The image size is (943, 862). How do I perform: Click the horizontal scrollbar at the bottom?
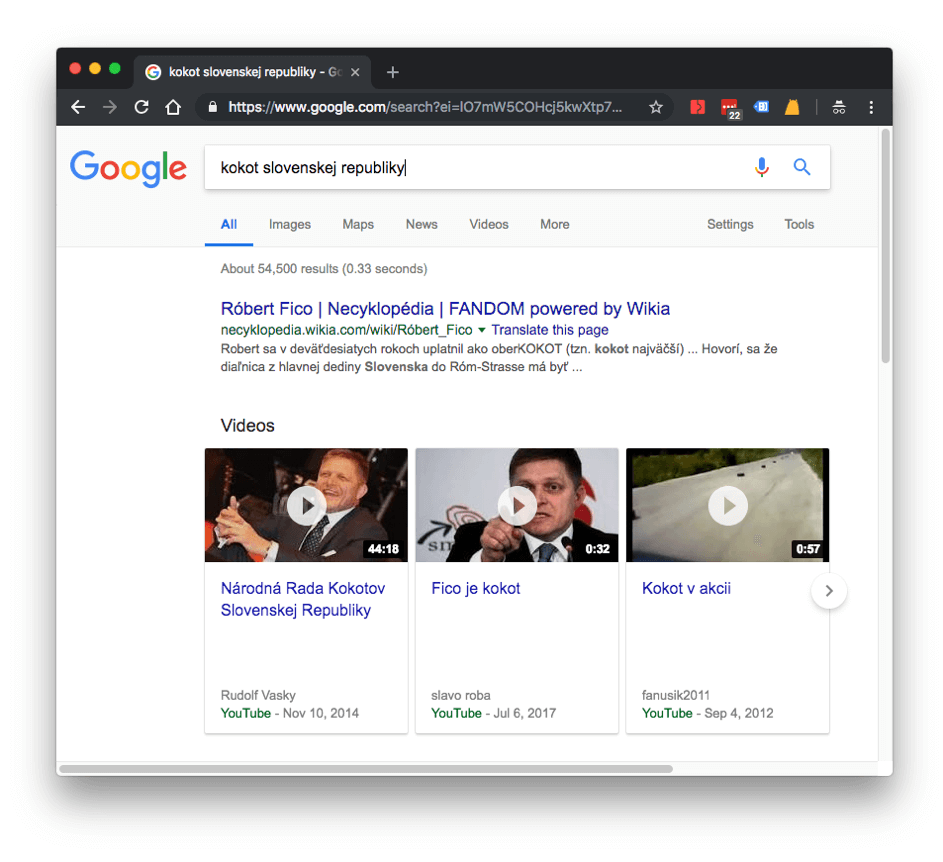pyautogui.click(x=366, y=769)
